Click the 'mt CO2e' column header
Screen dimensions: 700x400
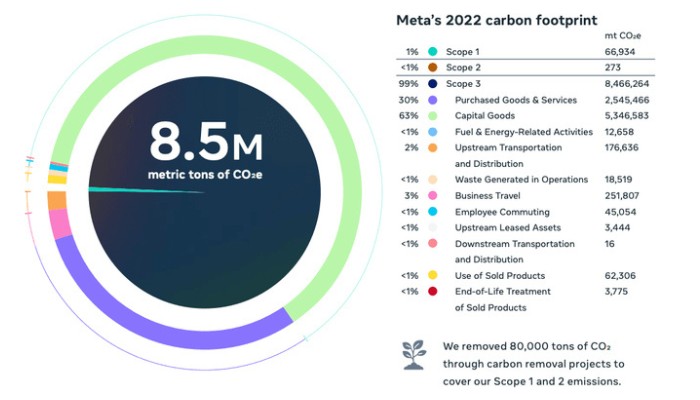point(623,36)
